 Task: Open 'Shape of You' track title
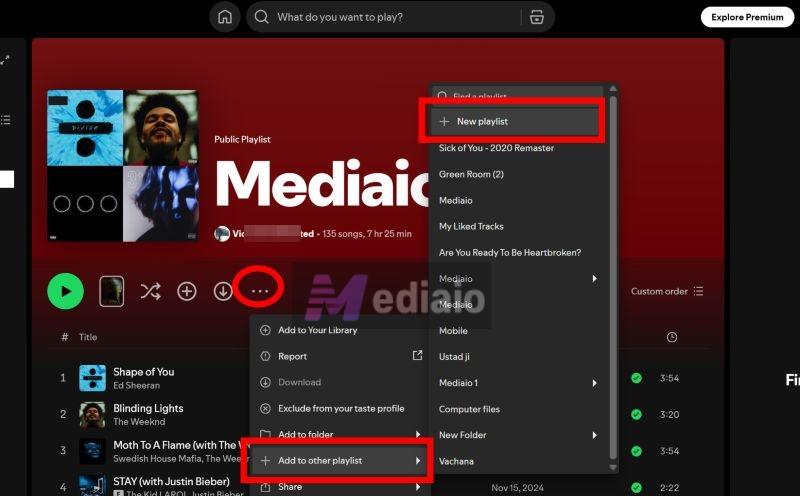pyautogui.click(x=143, y=372)
